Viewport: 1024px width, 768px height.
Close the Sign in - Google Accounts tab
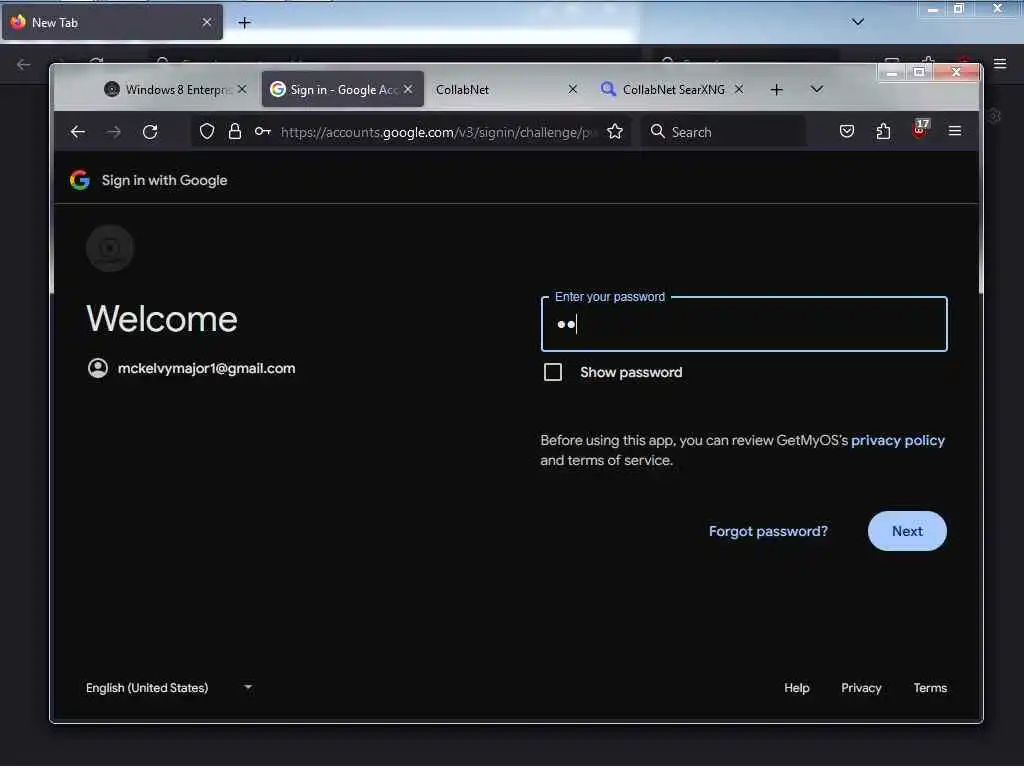[408, 89]
